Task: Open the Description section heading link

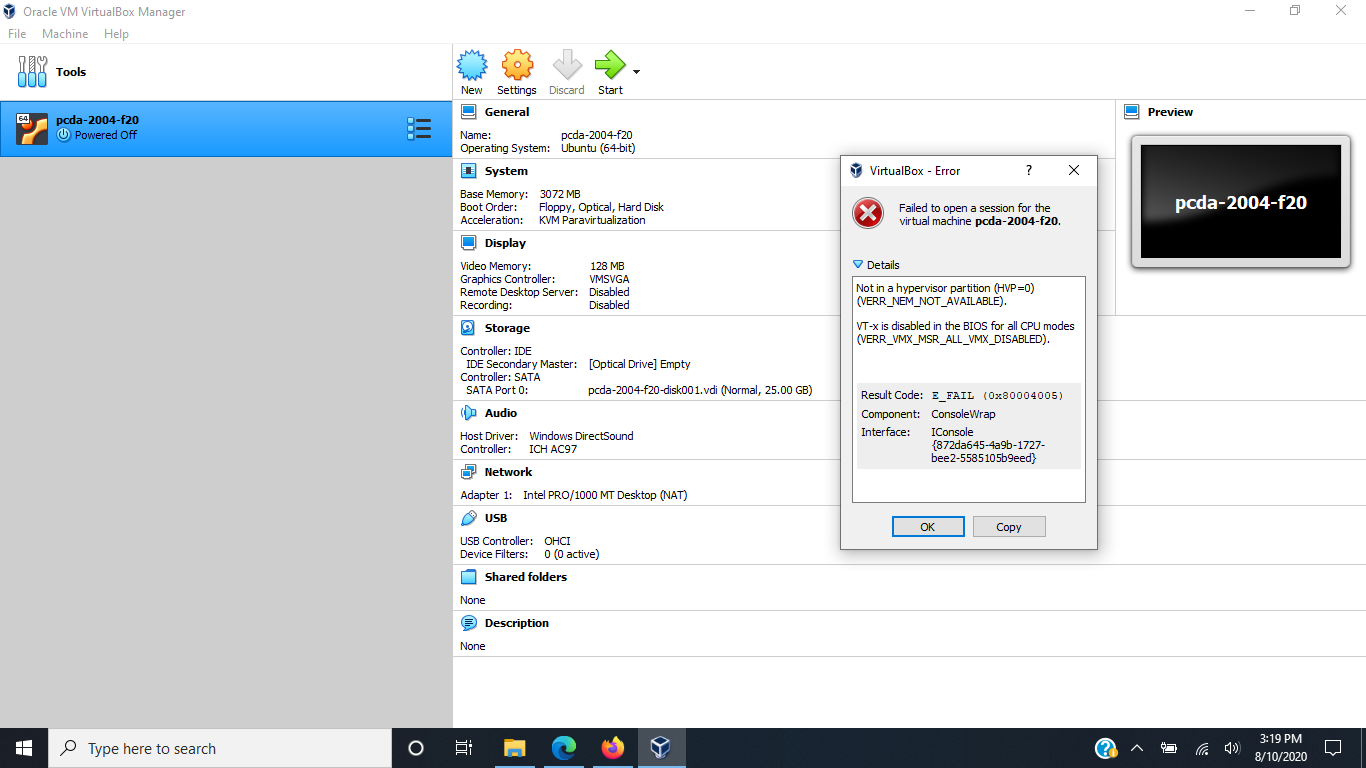Action: click(x=517, y=623)
